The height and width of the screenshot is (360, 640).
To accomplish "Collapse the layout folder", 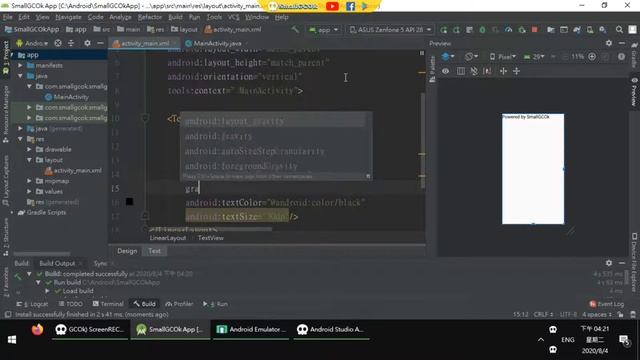I will (x=29, y=160).
